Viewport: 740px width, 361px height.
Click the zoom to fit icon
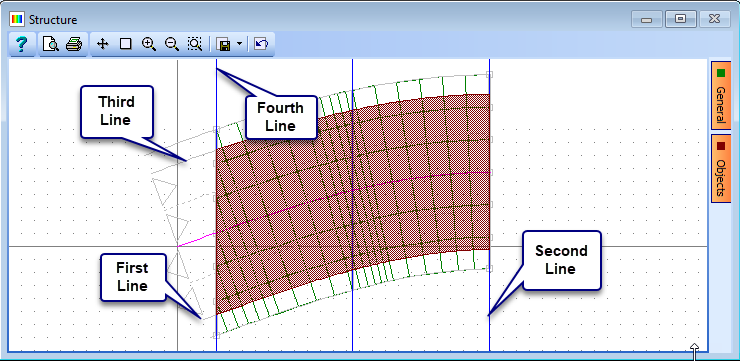click(194, 44)
